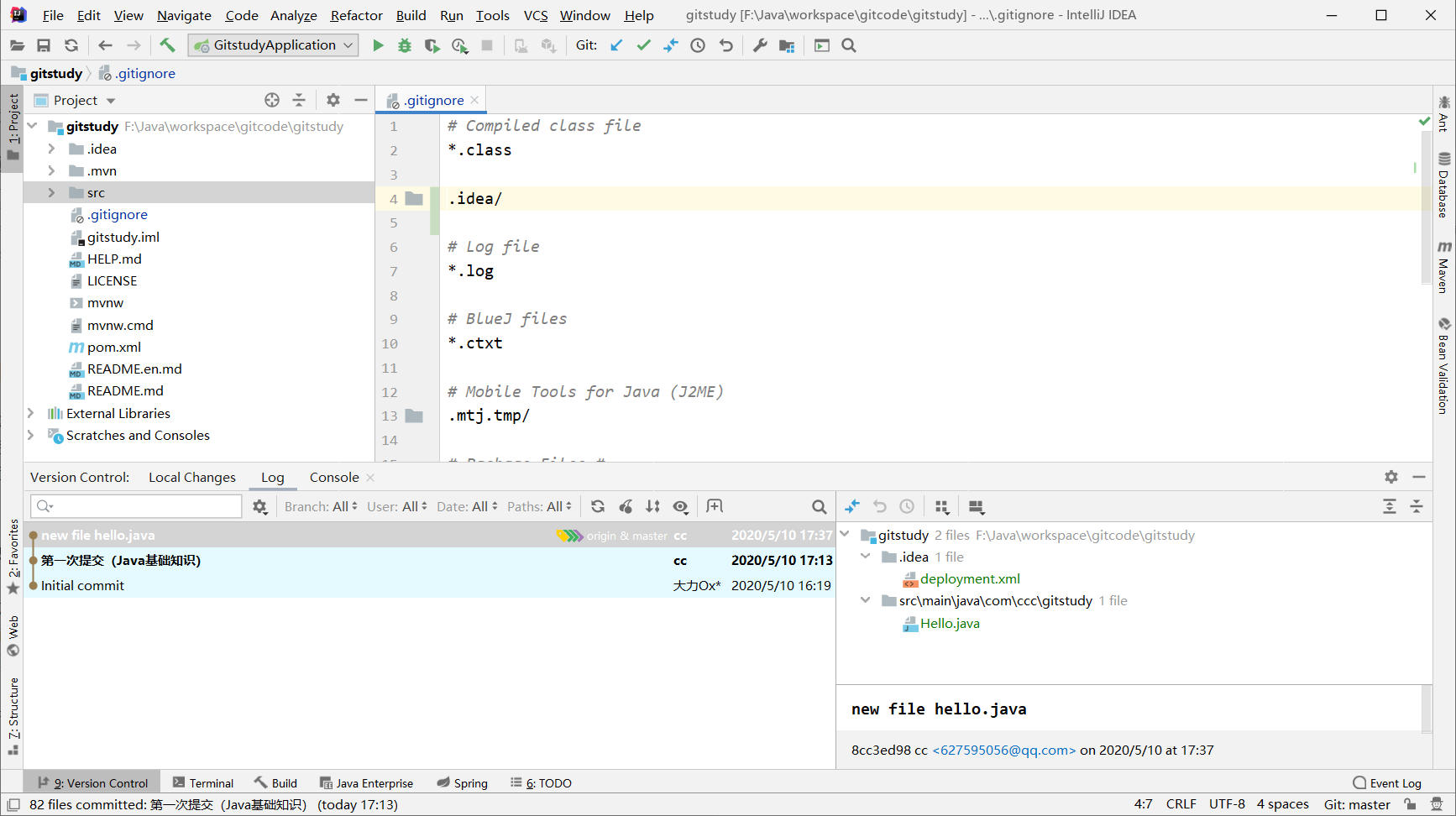1456x816 pixels.
Task: Toggle the Database side panel
Action: tap(1443, 185)
